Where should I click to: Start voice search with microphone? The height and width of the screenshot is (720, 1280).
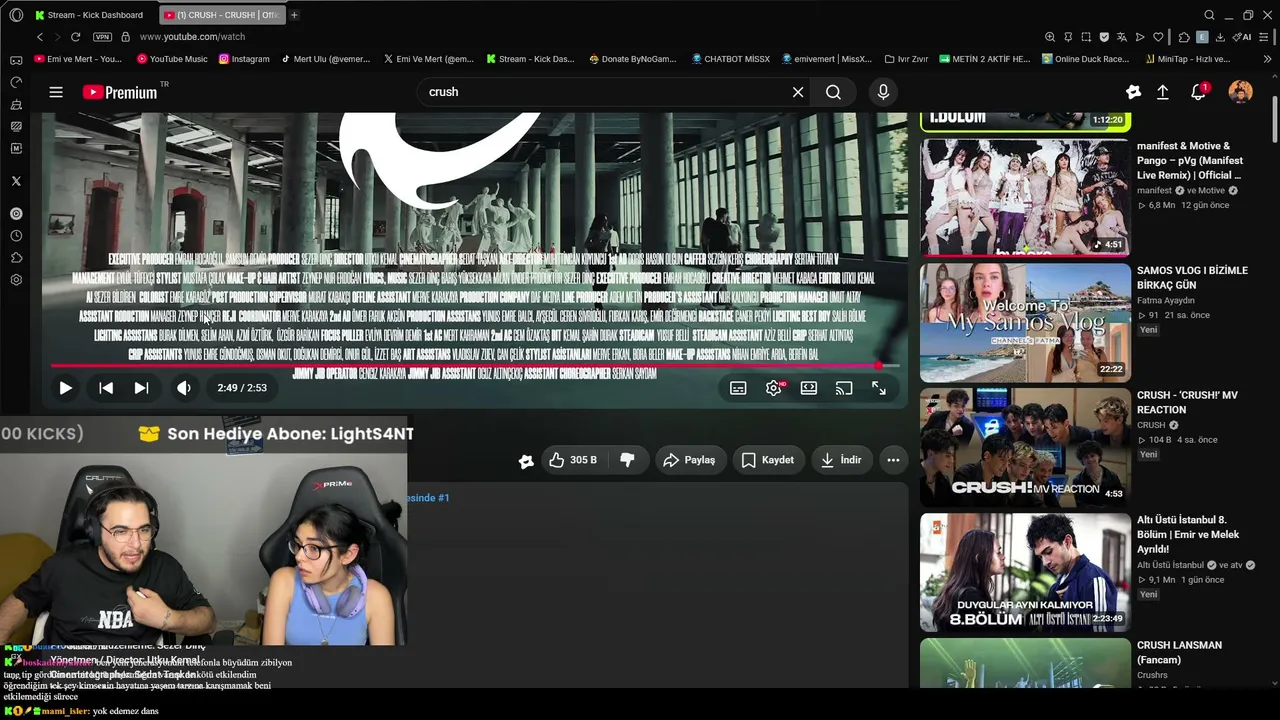click(883, 92)
